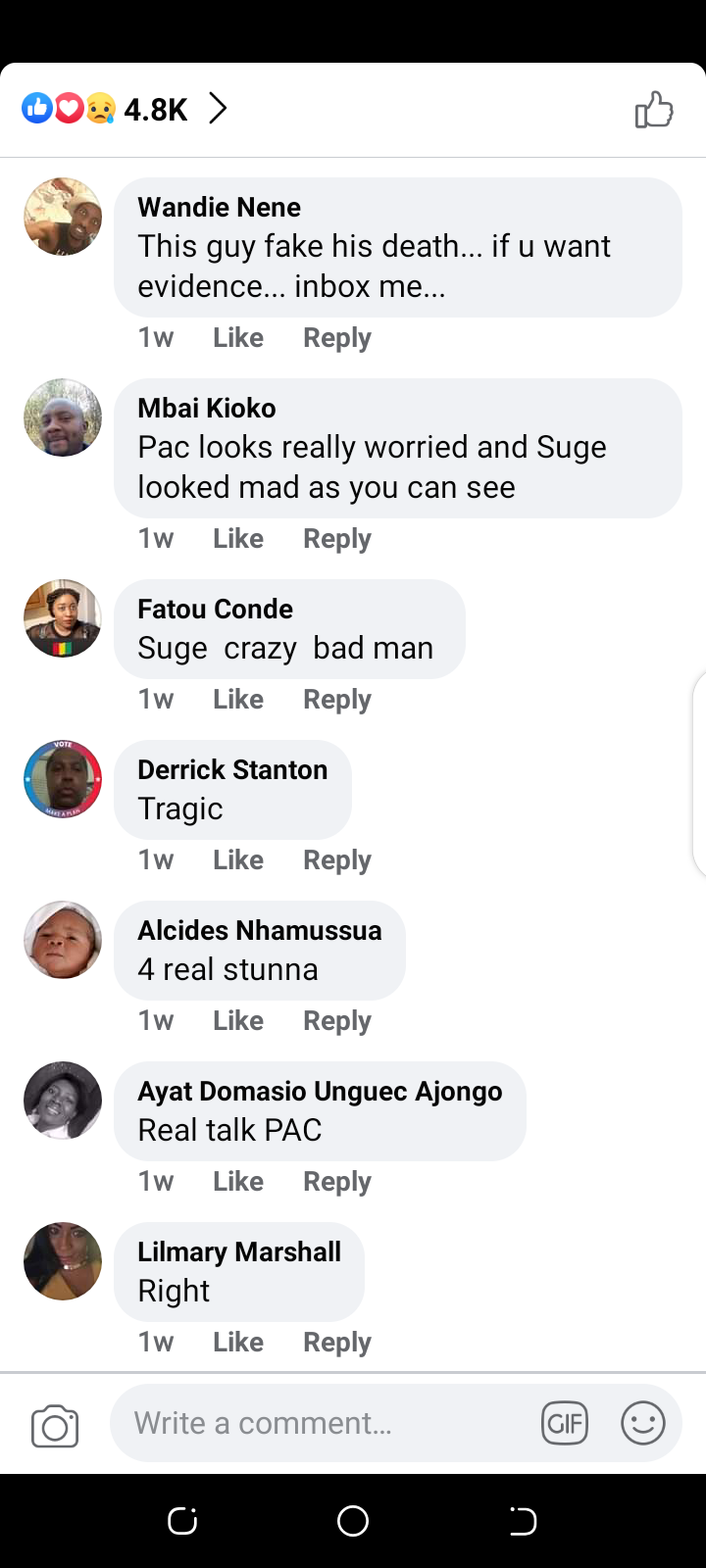View Mbai Kioko's profile picture

pyautogui.click(x=63, y=417)
